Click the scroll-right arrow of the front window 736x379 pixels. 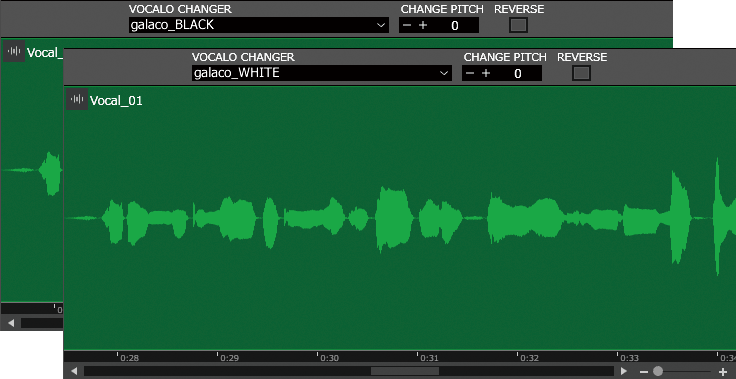tap(624, 371)
